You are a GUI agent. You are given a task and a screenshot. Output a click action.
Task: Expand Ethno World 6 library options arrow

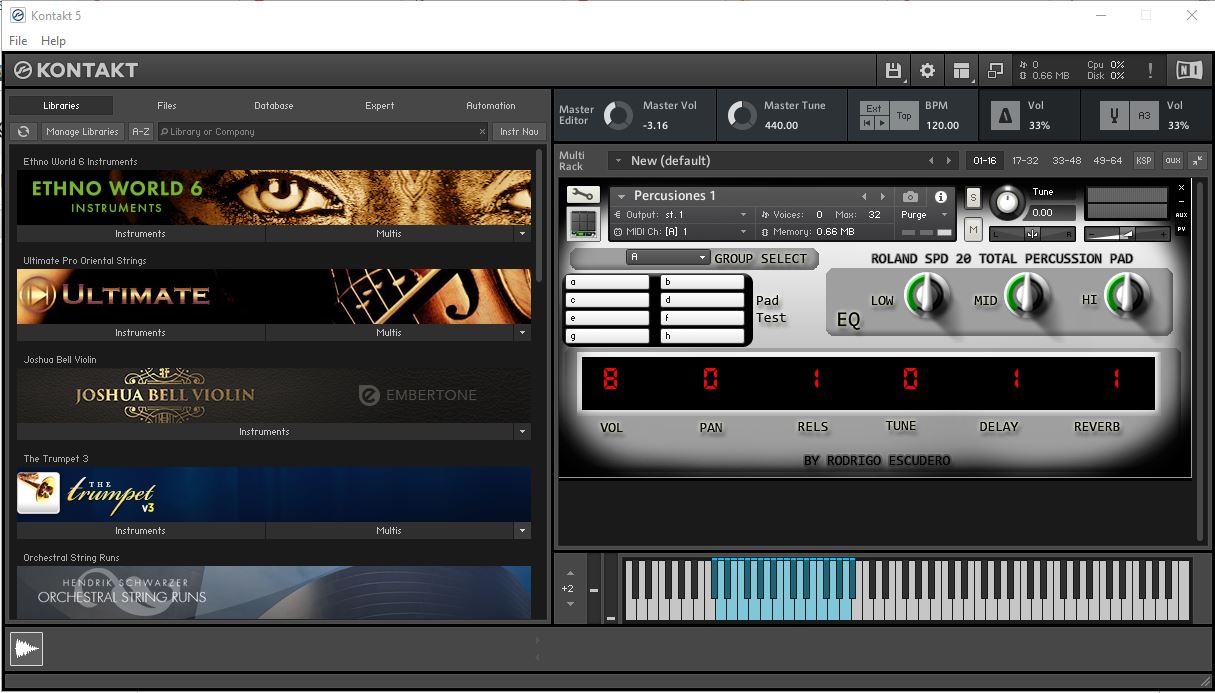click(x=522, y=233)
